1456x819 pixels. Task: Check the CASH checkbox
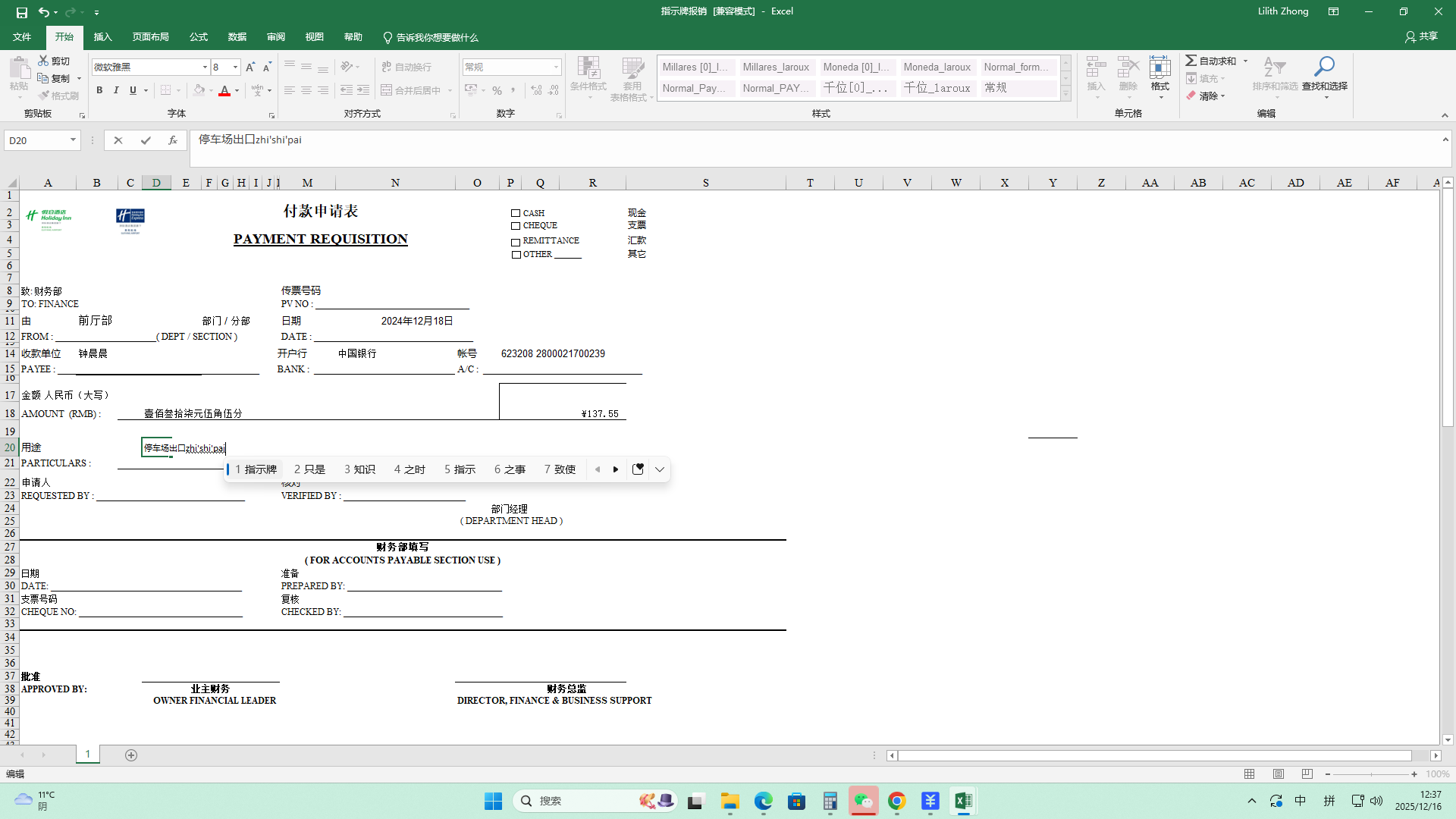point(516,214)
